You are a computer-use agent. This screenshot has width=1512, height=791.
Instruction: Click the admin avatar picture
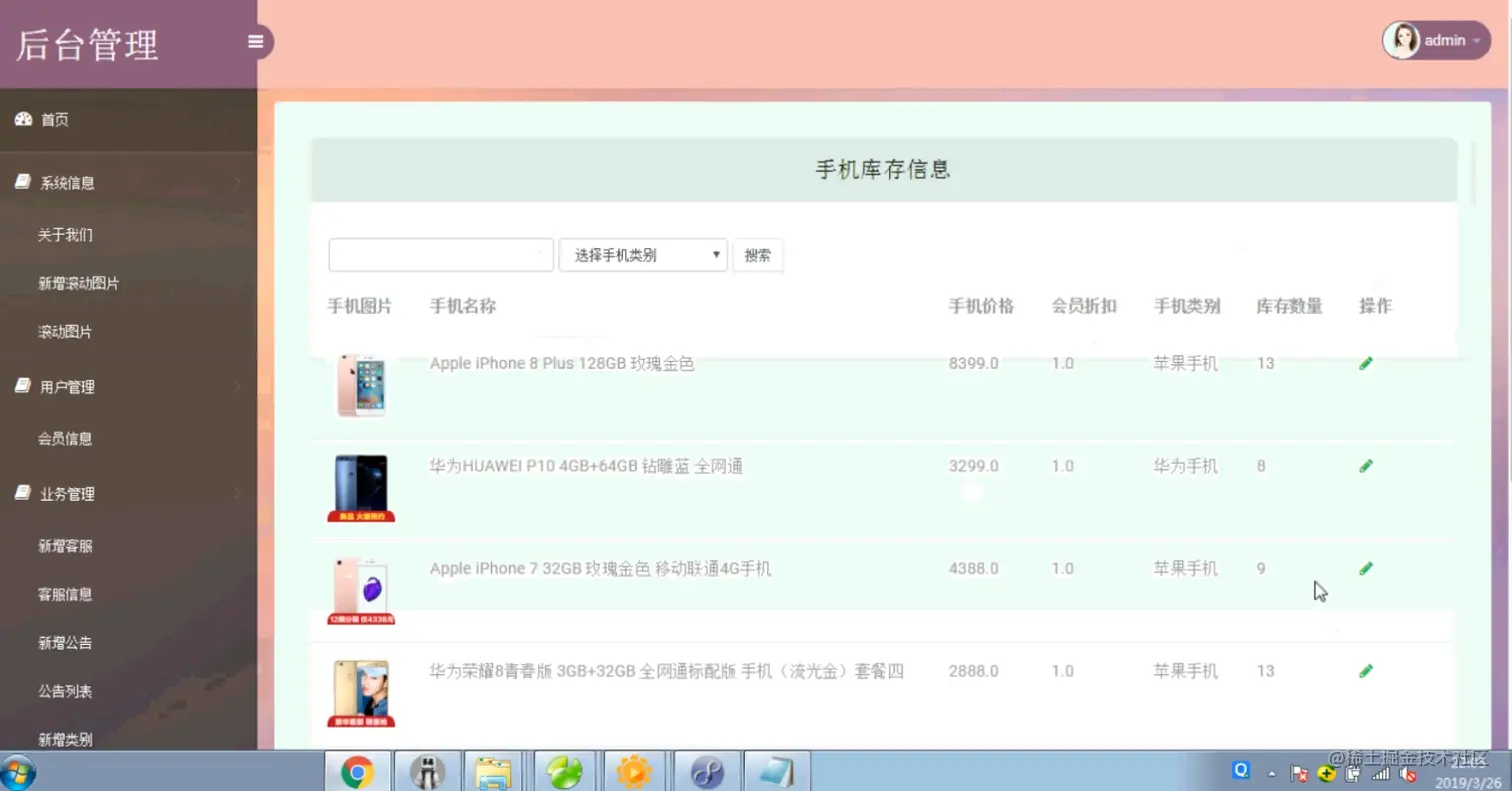click(1401, 41)
